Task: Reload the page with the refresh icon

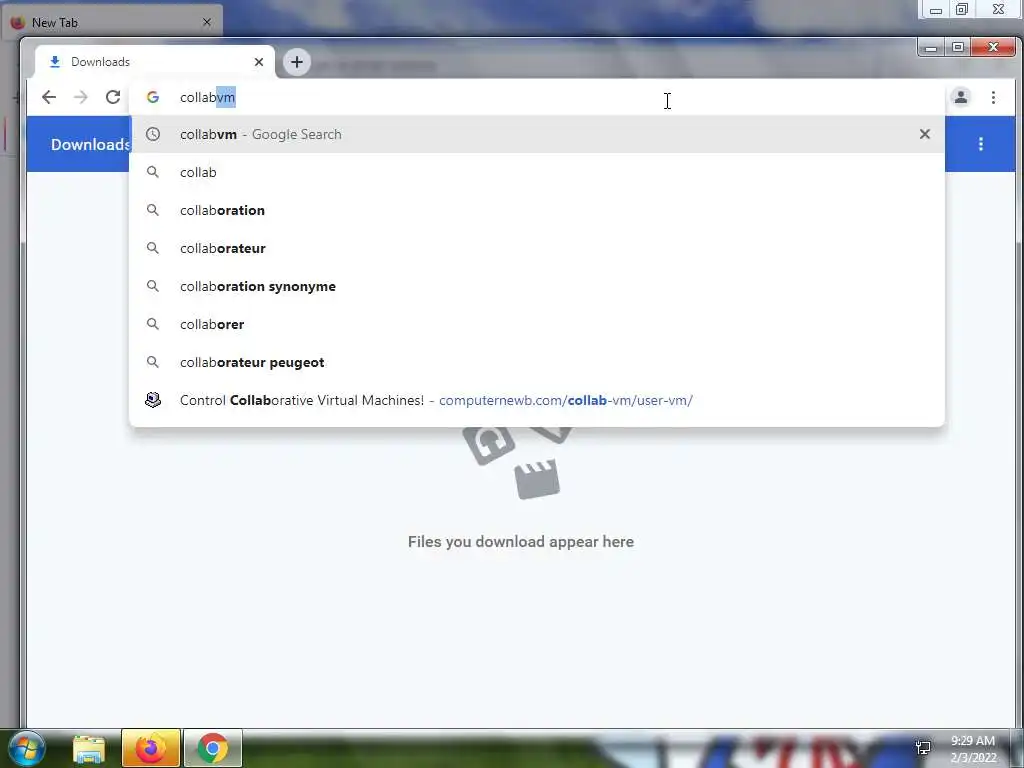Action: (113, 97)
